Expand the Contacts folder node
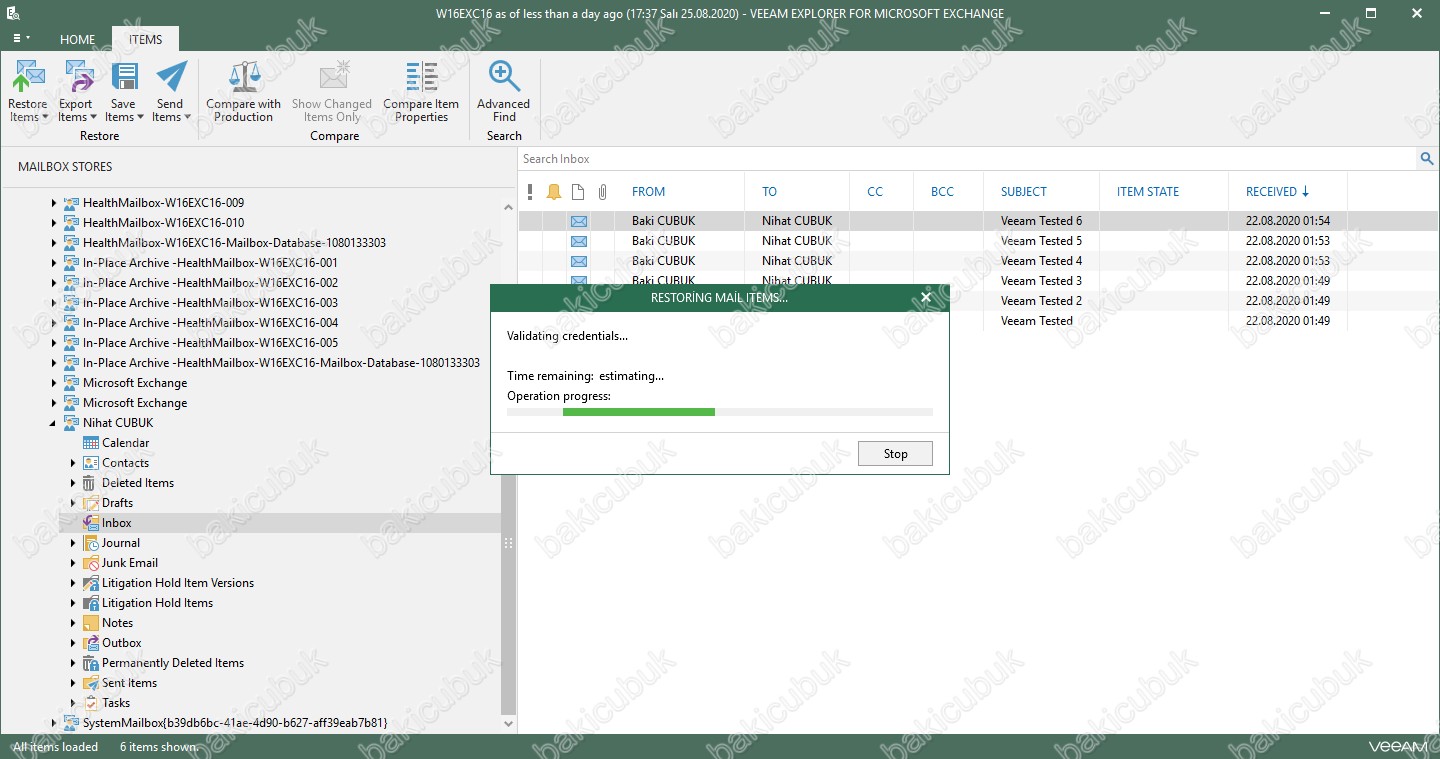Image resolution: width=1440 pixels, height=759 pixels. pyautogui.click(x=73, y=463)
